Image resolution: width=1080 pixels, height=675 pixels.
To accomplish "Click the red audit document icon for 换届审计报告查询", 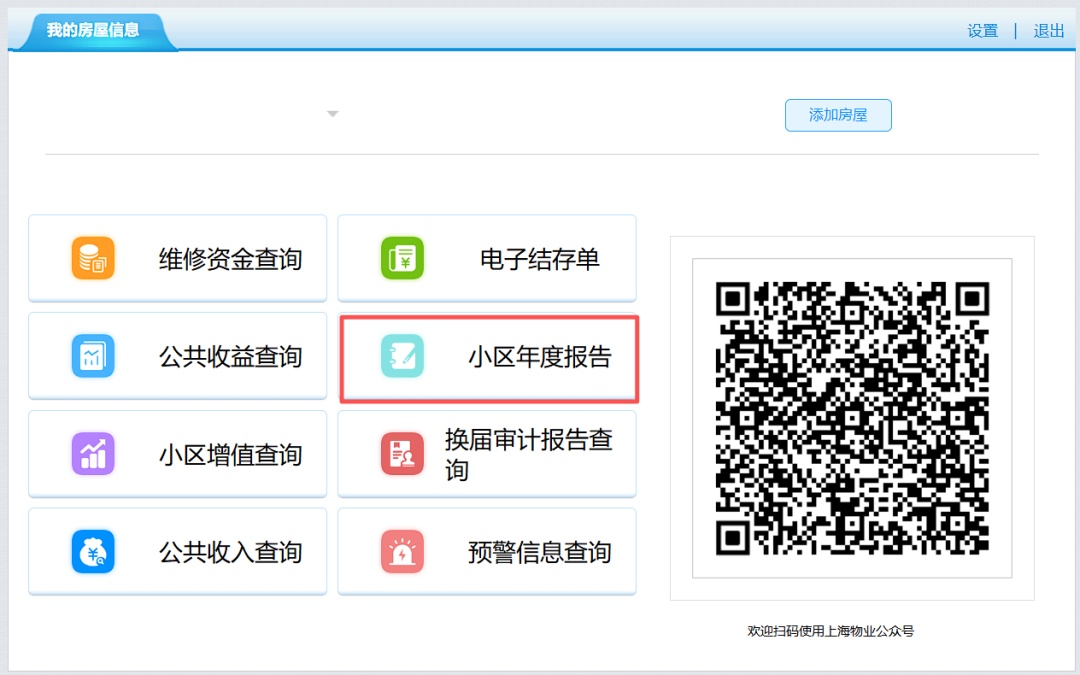I will pos(402,454).
